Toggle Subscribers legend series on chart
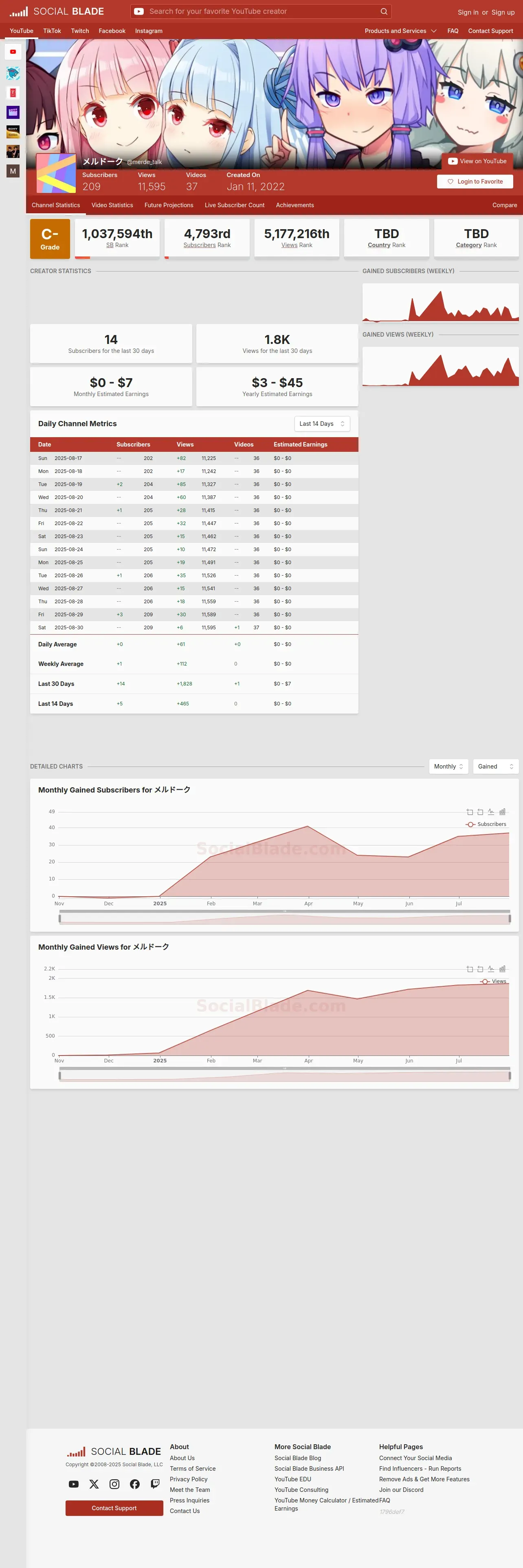Viewport: 523px width, 1568px height. point(486,823)
